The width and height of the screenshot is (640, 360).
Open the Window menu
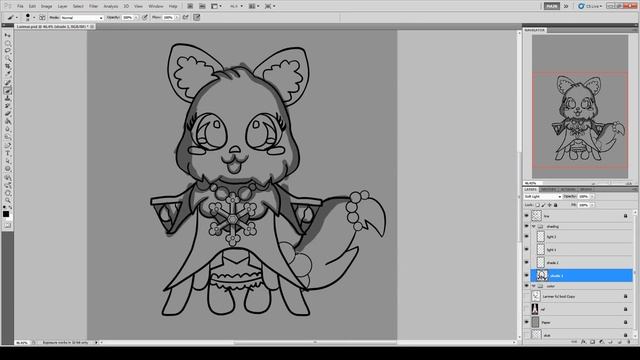[x=156, y=7]
